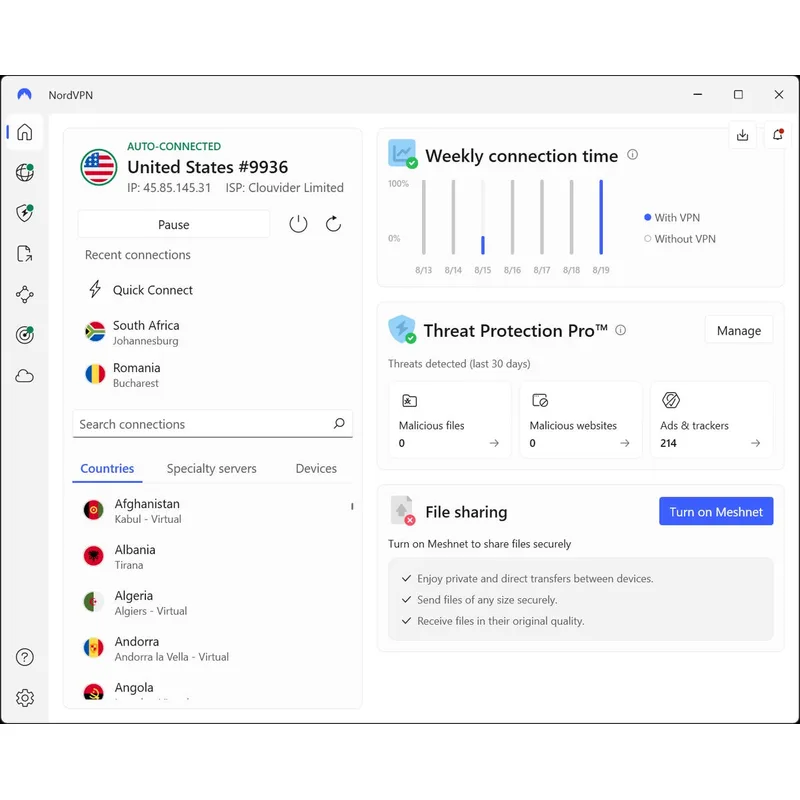Open Threat Protection from the sidebar shield icon
This screenshot has width=800, height=800.
(24, 213)
